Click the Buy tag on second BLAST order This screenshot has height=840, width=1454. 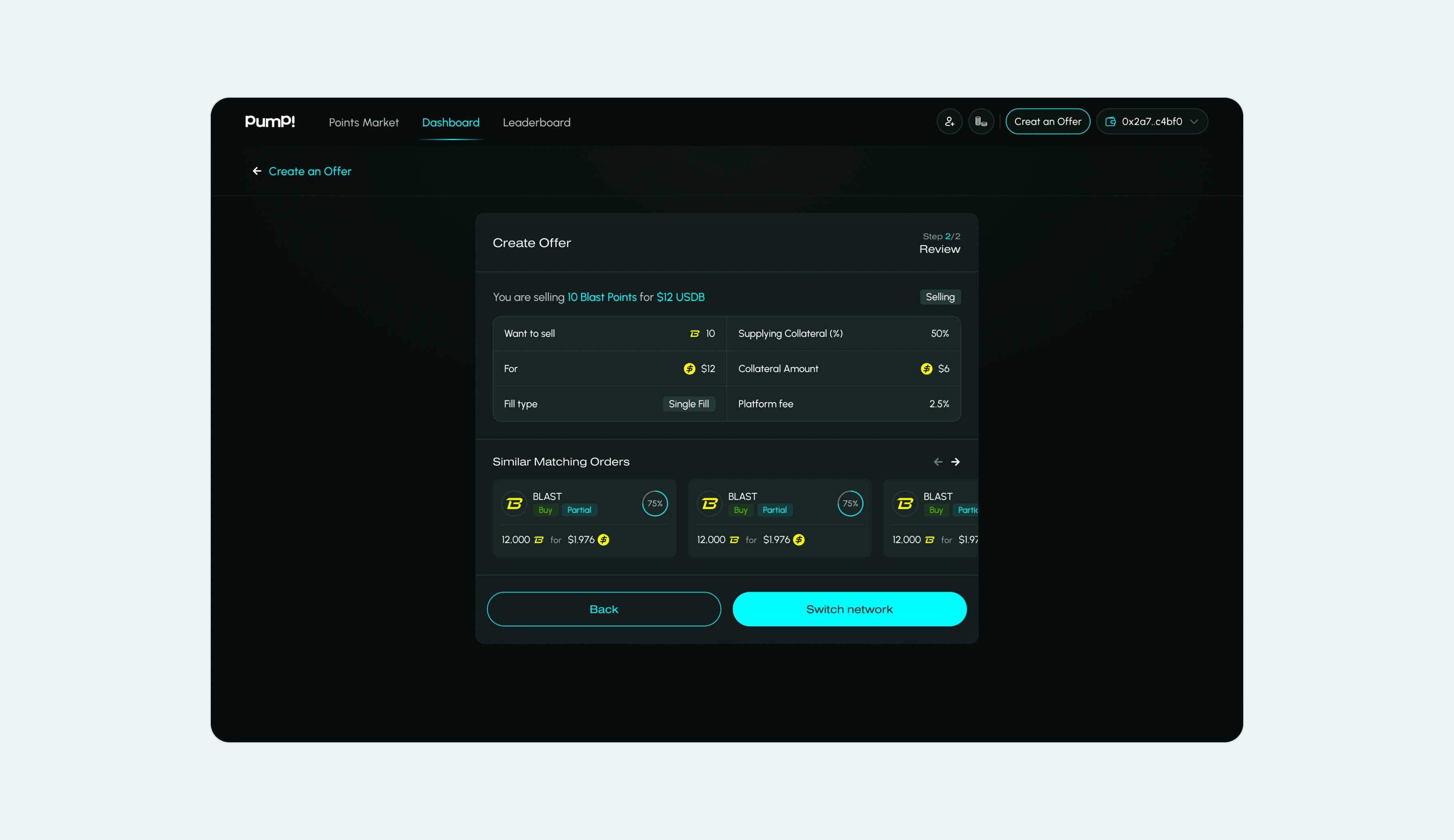coord(741,510)
